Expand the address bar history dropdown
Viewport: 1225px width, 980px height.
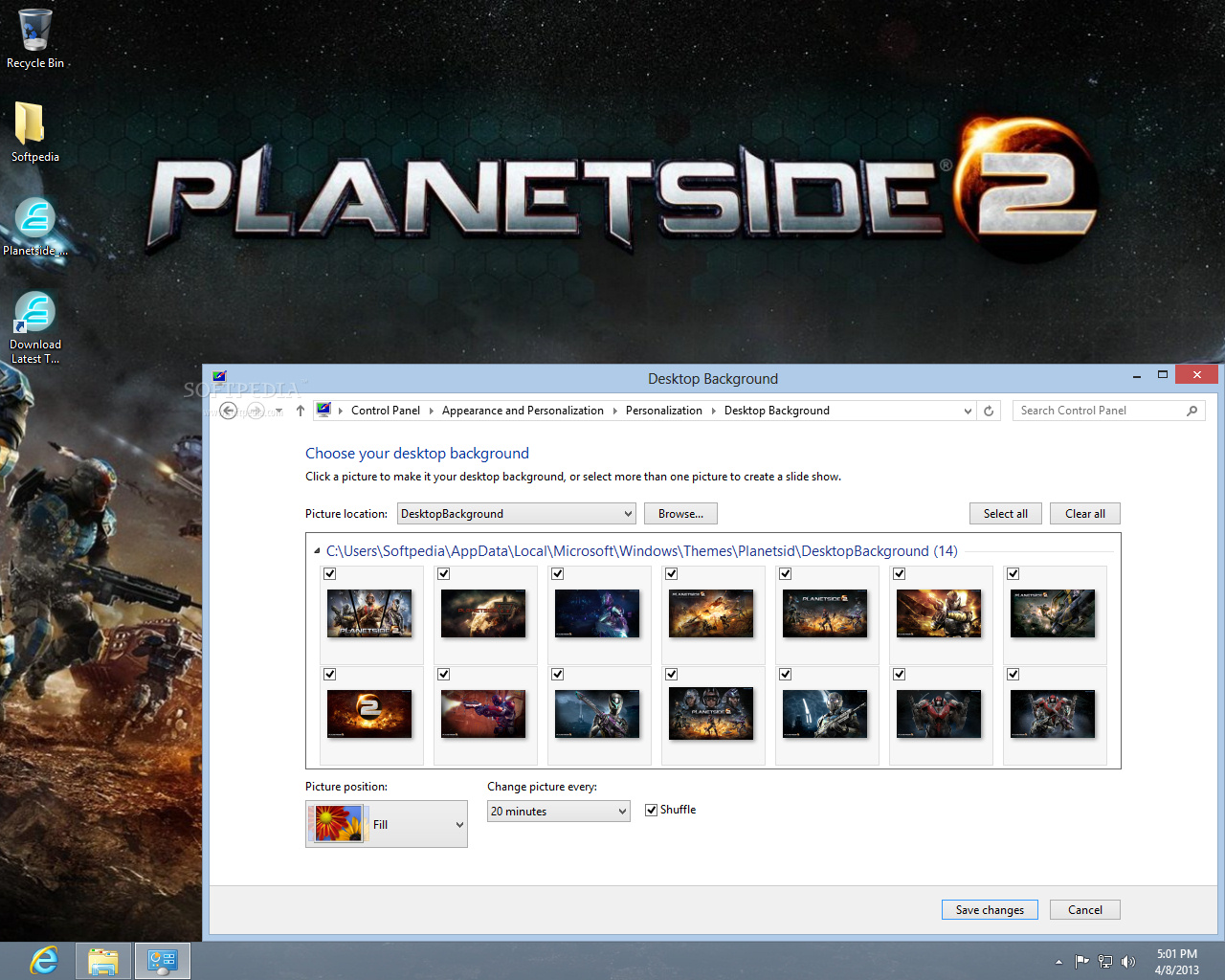968,411
